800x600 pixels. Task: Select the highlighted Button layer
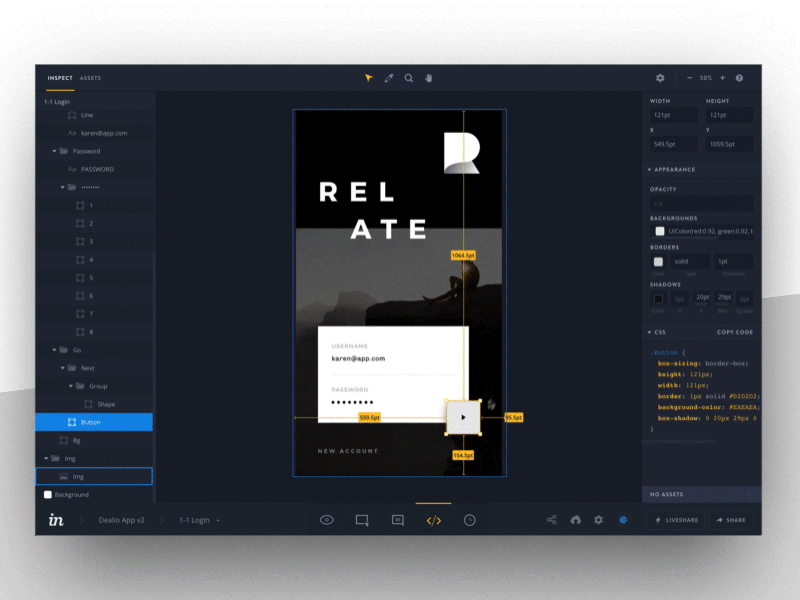[x=94, y=422]
